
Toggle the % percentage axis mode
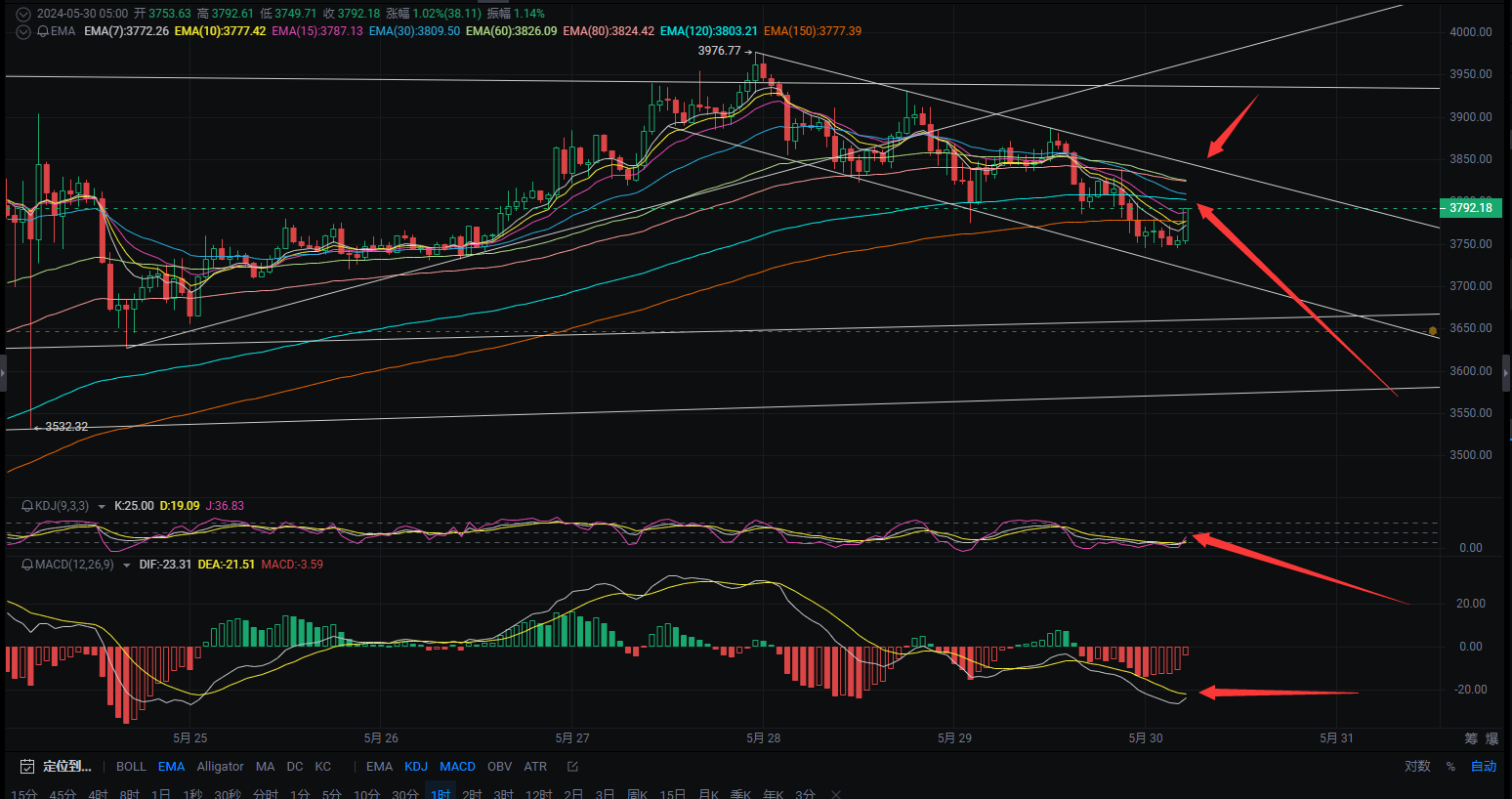pyautogui.click(x=1451, y=767)
